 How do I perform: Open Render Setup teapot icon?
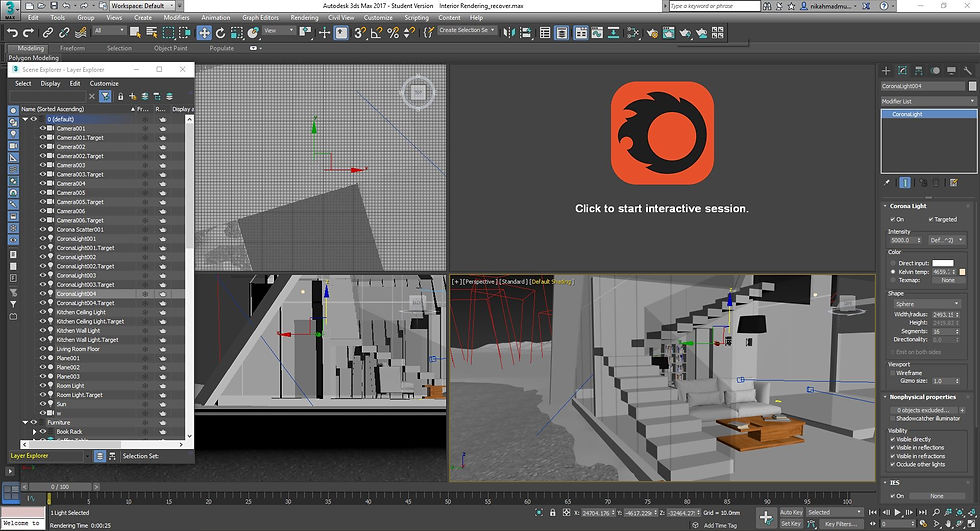click(x=652, y=32)
